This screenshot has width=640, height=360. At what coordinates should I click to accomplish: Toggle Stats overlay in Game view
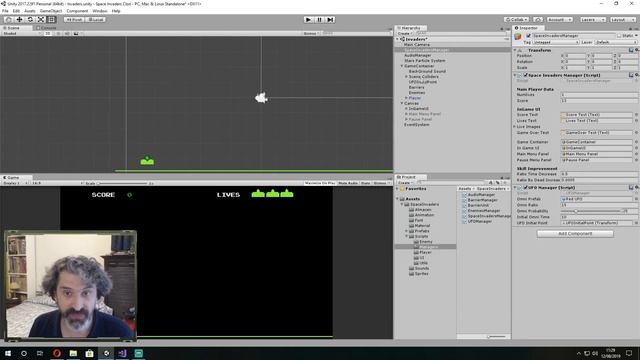pyautogui.click(x=366, y=183)
